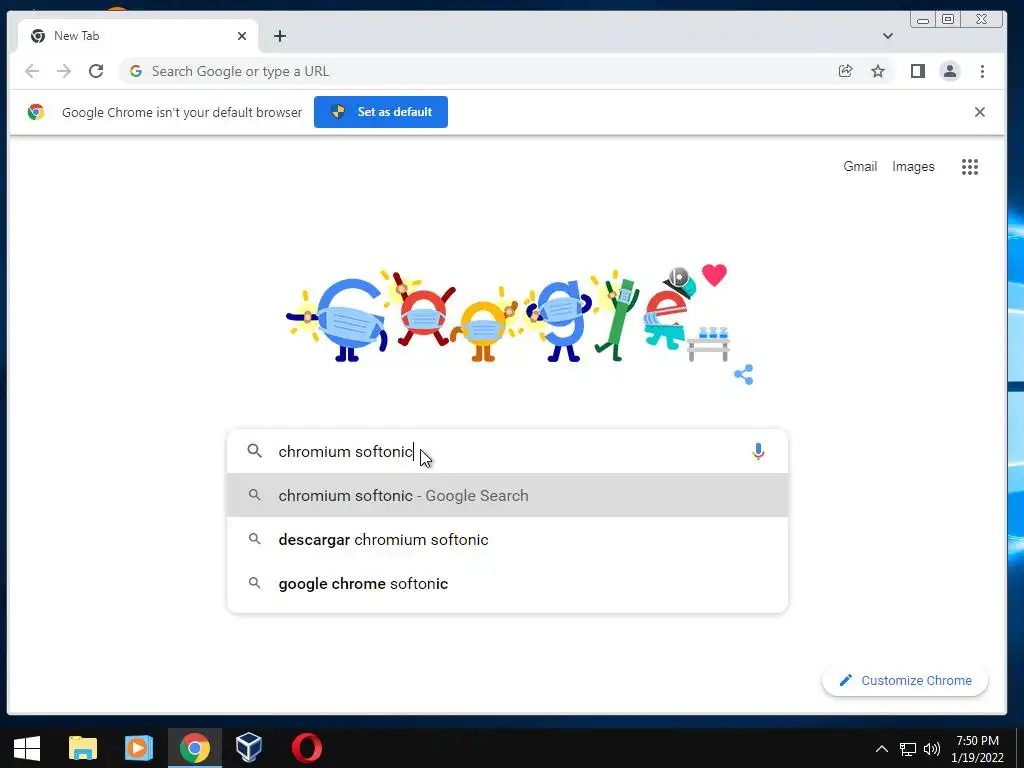Click the Google icon in the address bar
1024x768 pixels.
pyautogui.click(x=136, y=71)
